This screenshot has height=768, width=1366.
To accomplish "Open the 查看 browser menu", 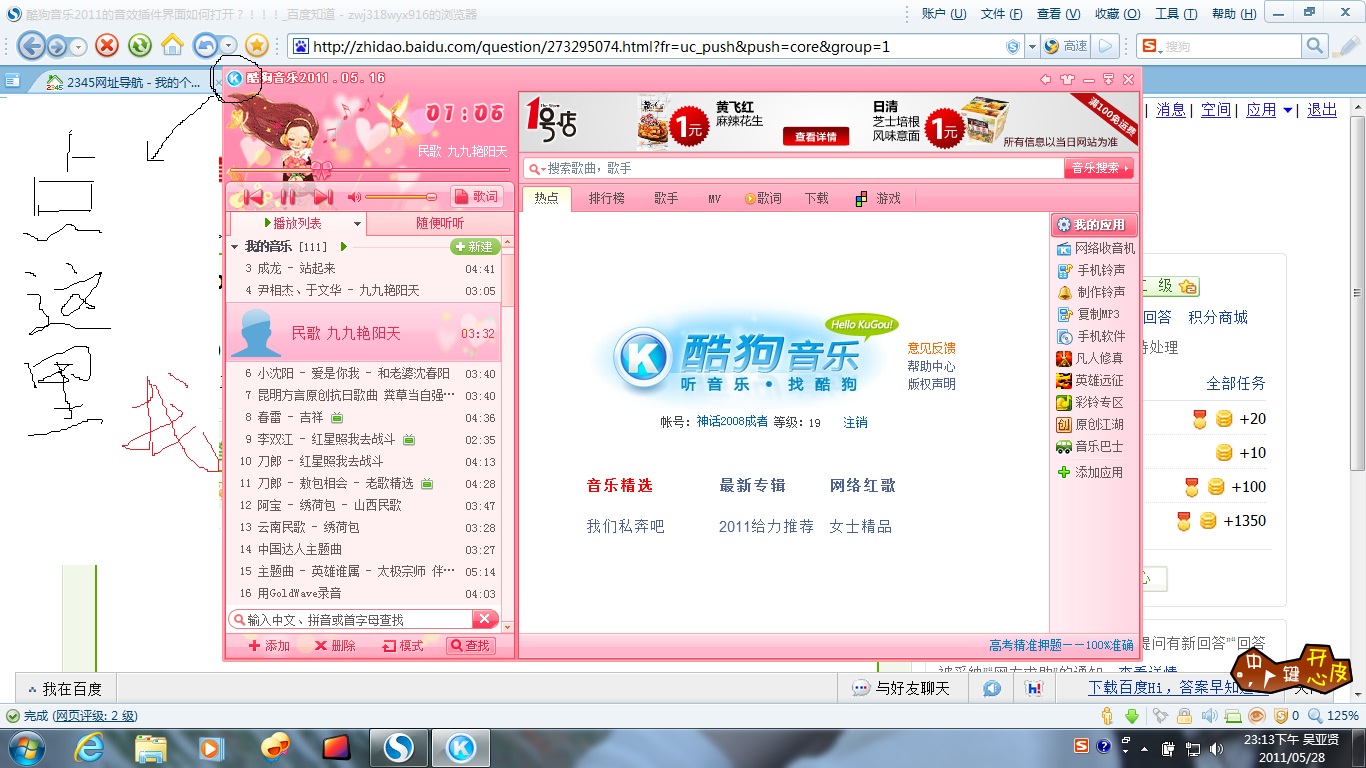I will tap(1059, 13).
